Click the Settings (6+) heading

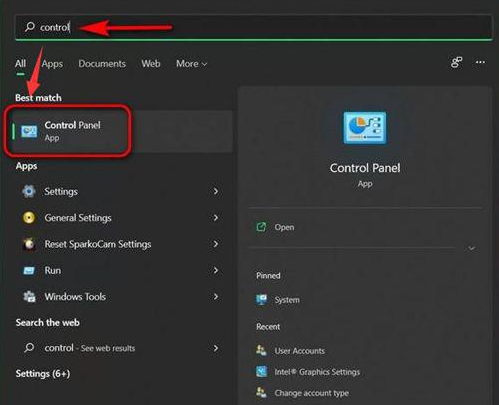(x=43, y=374)
